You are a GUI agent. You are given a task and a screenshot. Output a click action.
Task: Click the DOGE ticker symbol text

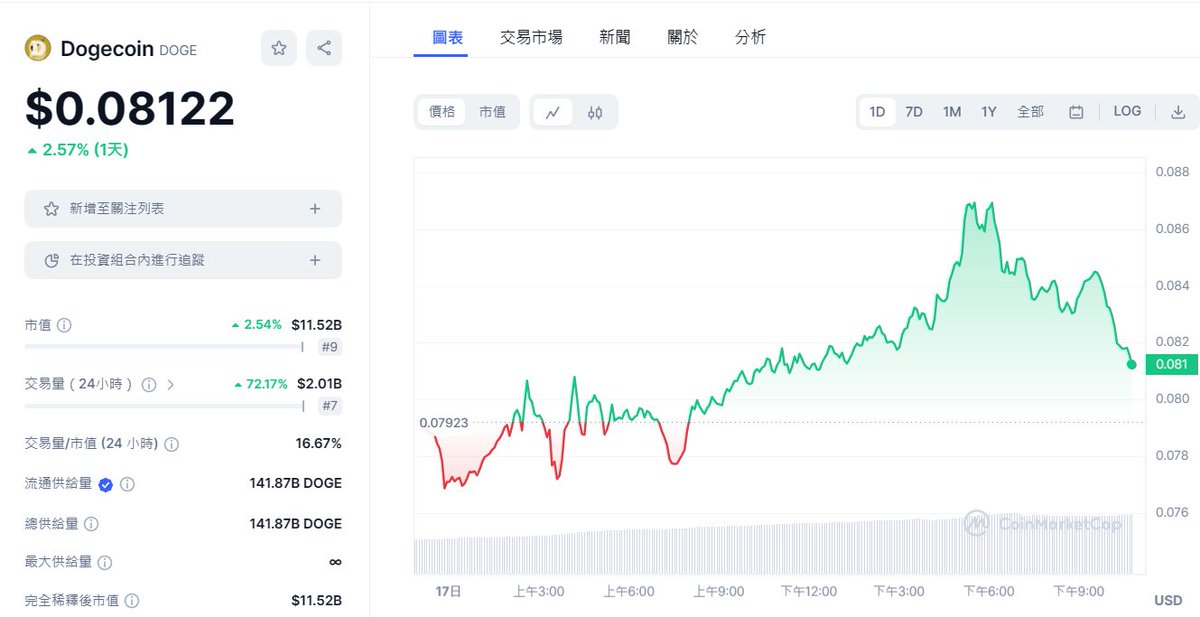pos(178,50)
